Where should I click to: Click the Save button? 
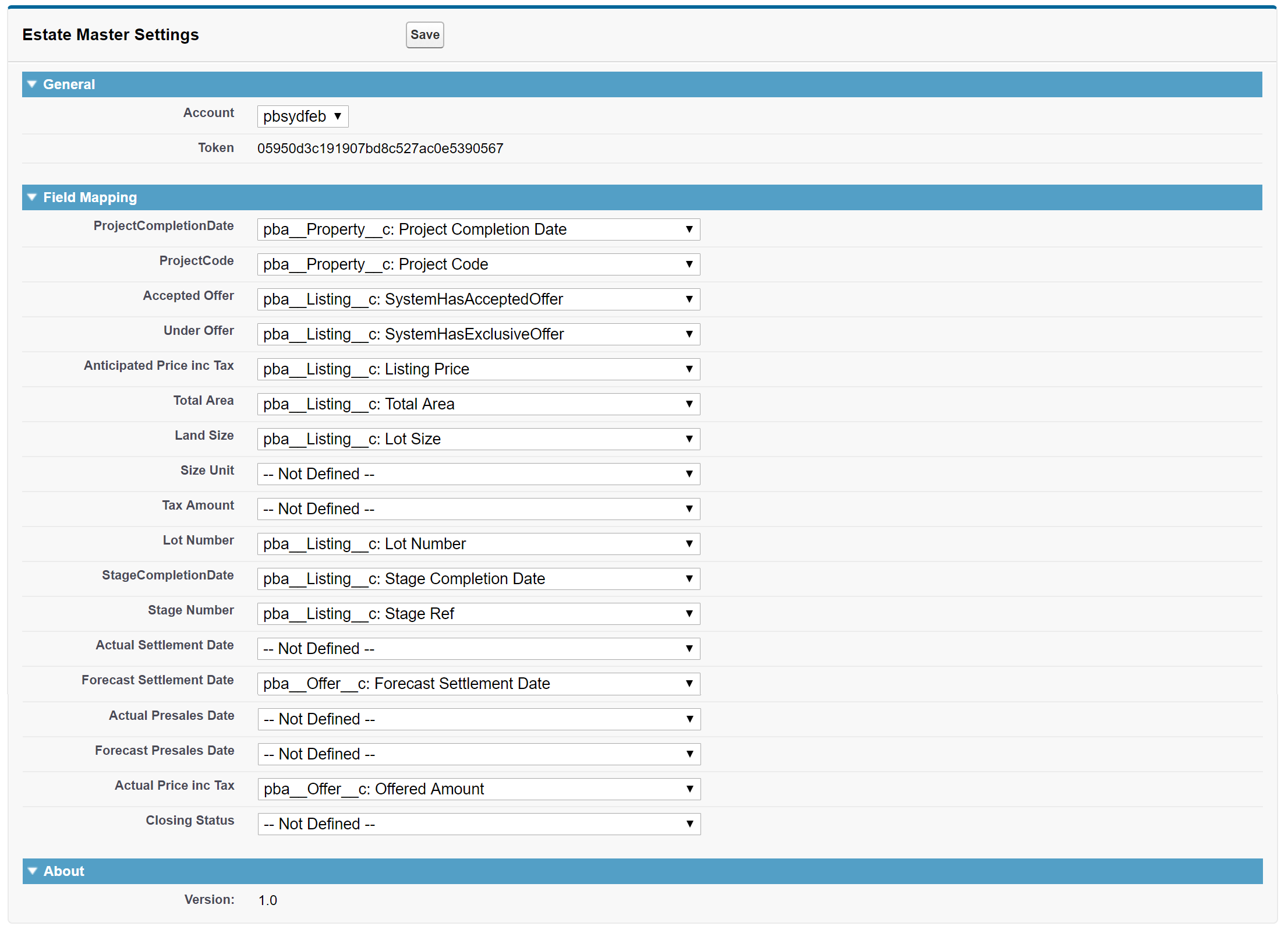click(x=424, y=35)
